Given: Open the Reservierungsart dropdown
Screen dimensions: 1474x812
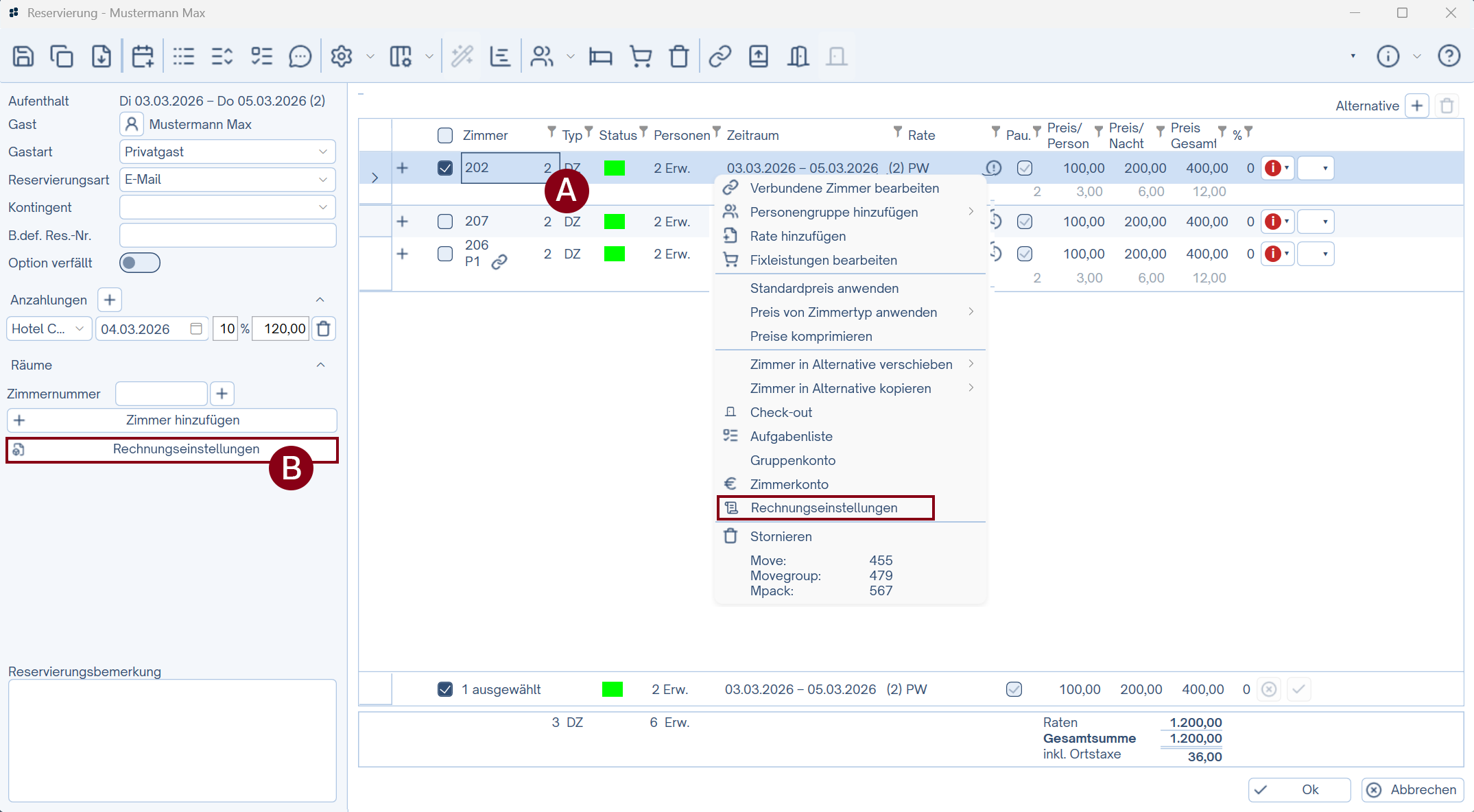Looking at the screenshot, I should (x=227, y=180).
